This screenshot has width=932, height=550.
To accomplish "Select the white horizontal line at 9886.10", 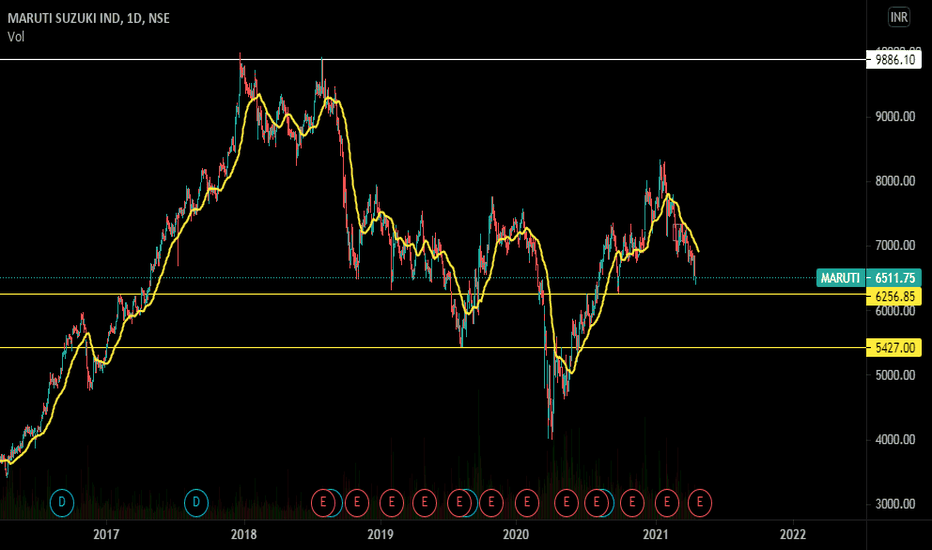I will [x=433, y=59].
